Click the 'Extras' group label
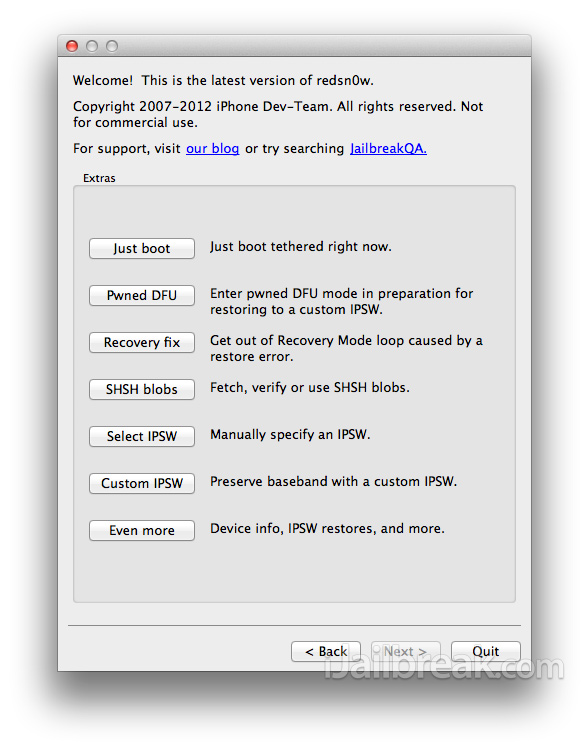This screenshot has height=750, width=587. coord(99,178)
